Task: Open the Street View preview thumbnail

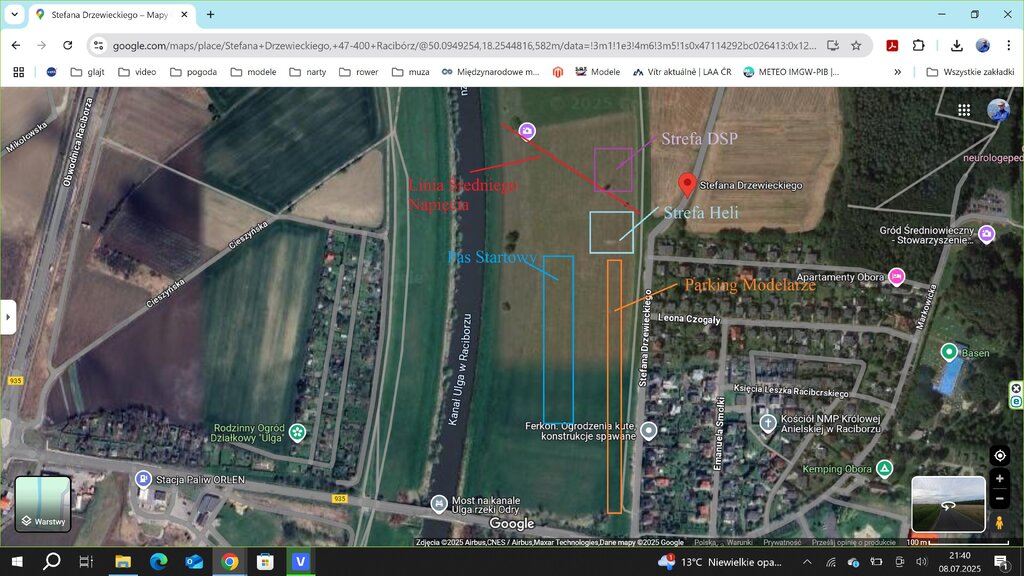Action: (948, 504)
